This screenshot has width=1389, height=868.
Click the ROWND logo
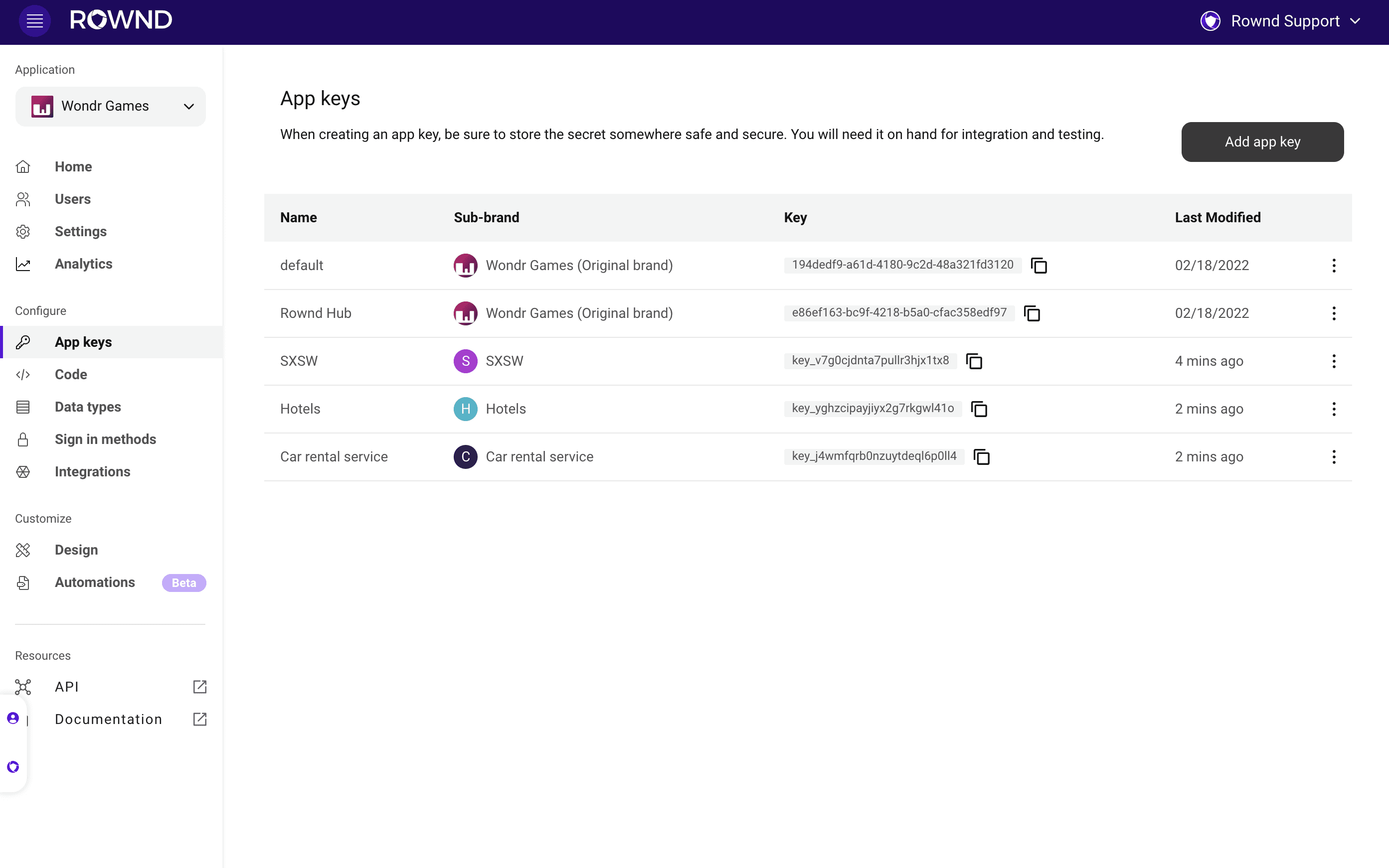click(121, 20)
